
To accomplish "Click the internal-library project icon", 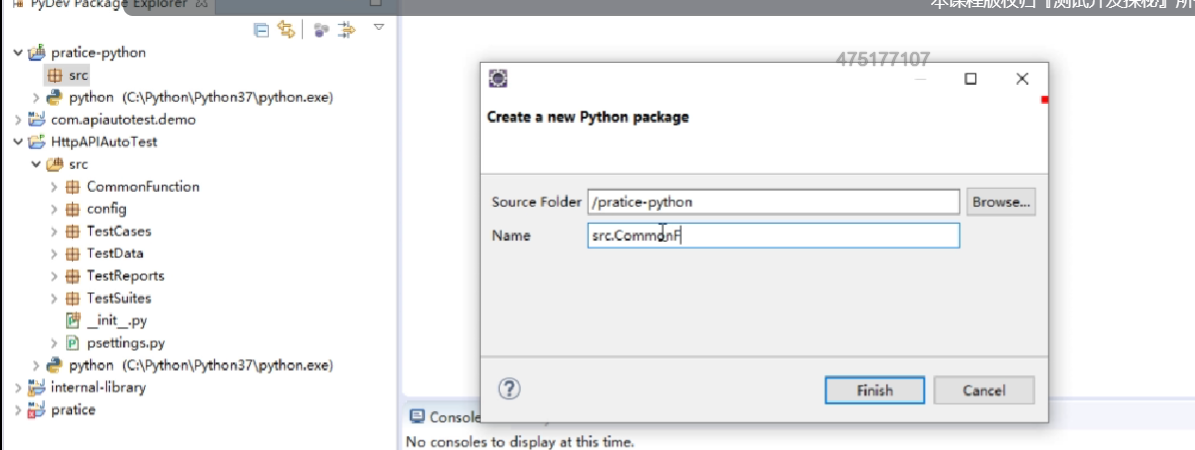I will pyautogui.click(x=37, y=387).
